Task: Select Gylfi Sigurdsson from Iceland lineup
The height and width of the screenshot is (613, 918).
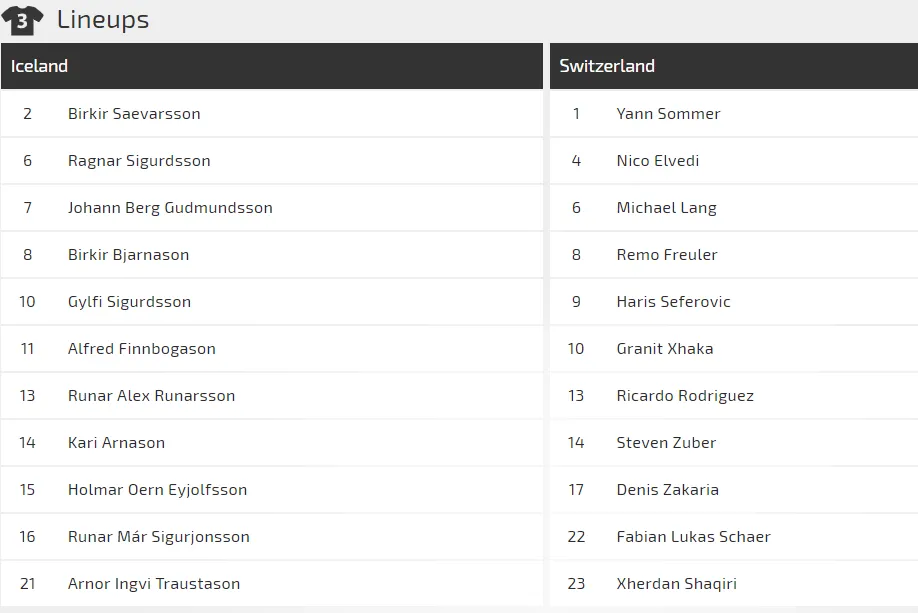Action: click(x=129, y=302)
